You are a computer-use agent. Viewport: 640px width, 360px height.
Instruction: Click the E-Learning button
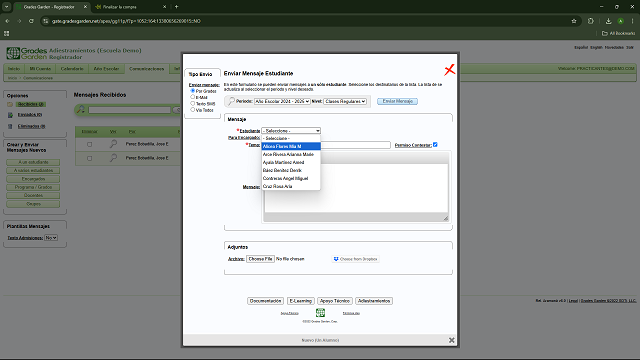click(300, 301)
